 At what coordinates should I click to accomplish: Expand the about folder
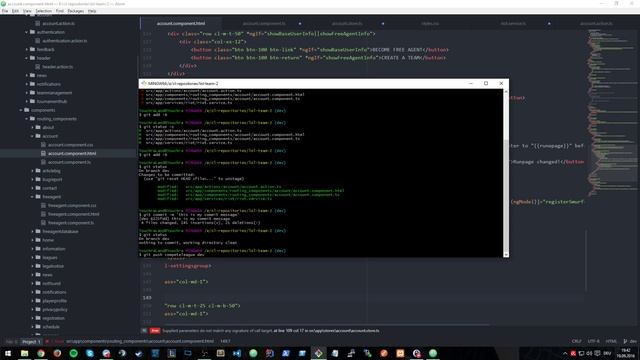click(x=33, y=127)
